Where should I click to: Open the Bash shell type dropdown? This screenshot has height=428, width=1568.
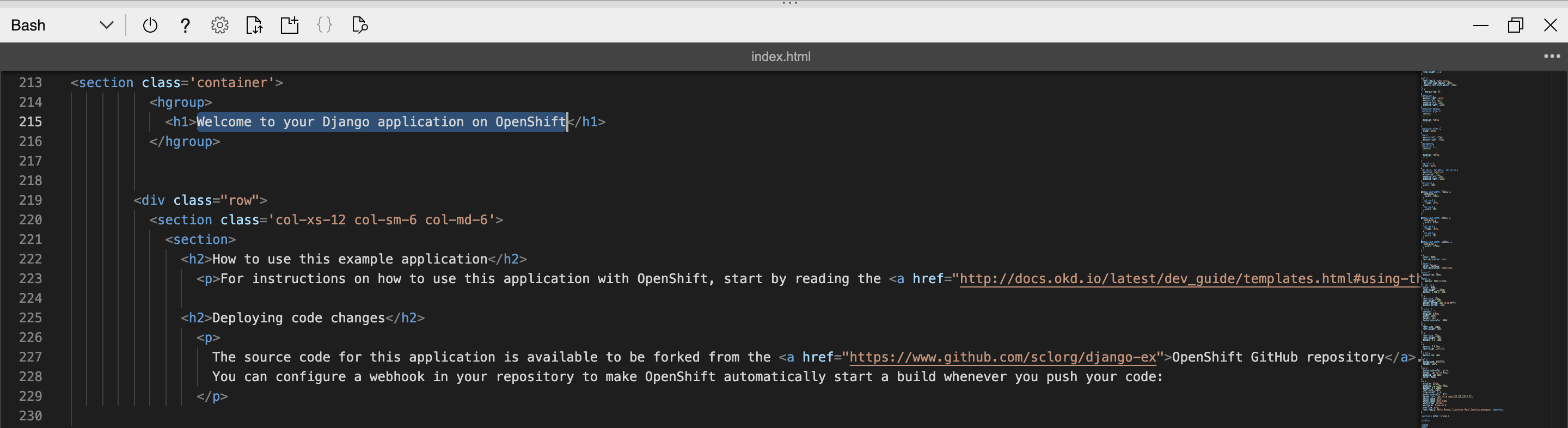62,25
